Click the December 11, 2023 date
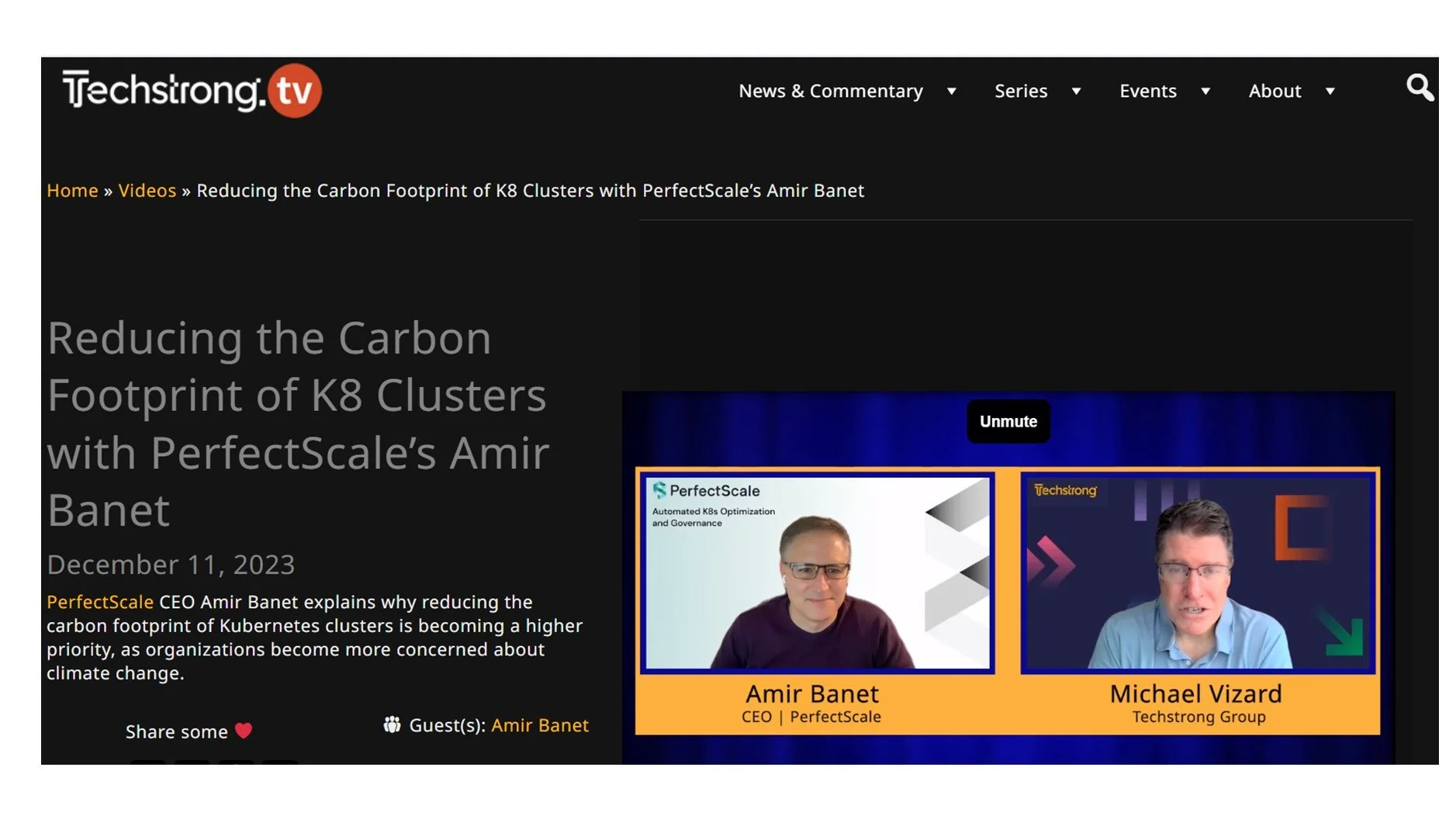The width and height of the screenshot is (1456, 819). coord(171,565)
